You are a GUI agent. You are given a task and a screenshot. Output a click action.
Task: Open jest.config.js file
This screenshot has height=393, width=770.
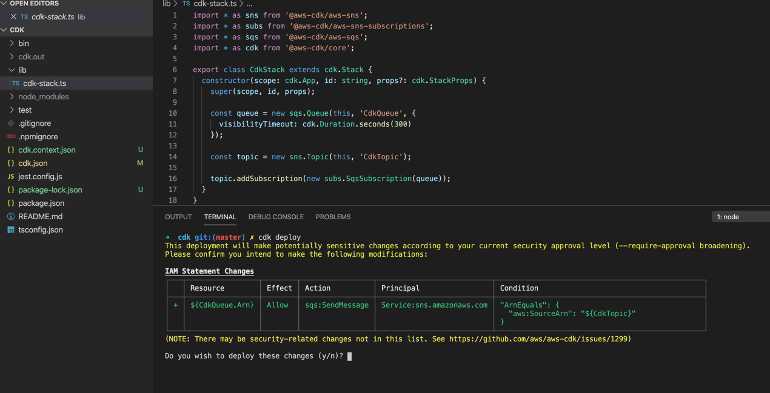click(x=40, y=176)
